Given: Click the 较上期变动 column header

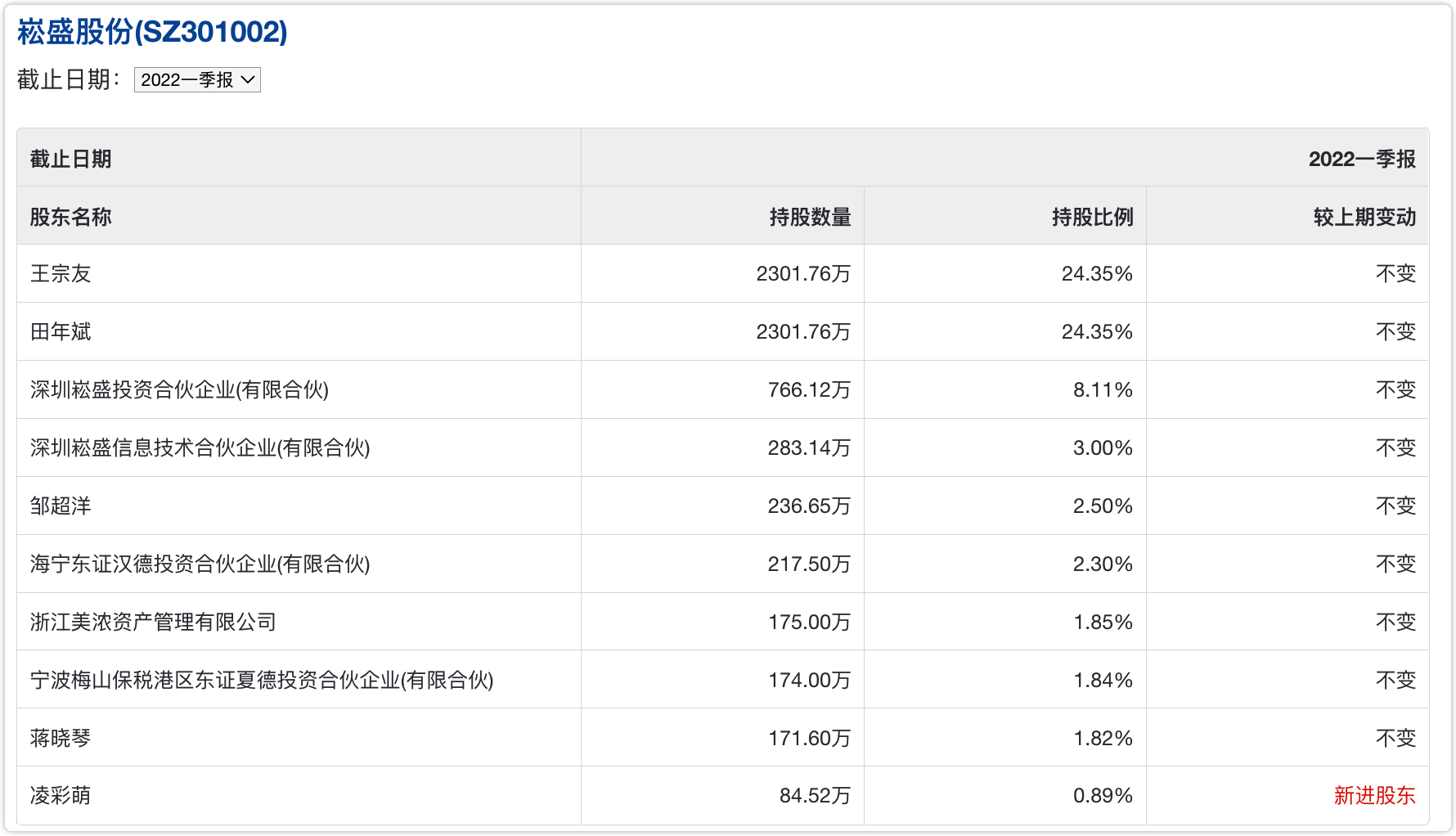Looking at the screenshot, I should click(1364, 217).
